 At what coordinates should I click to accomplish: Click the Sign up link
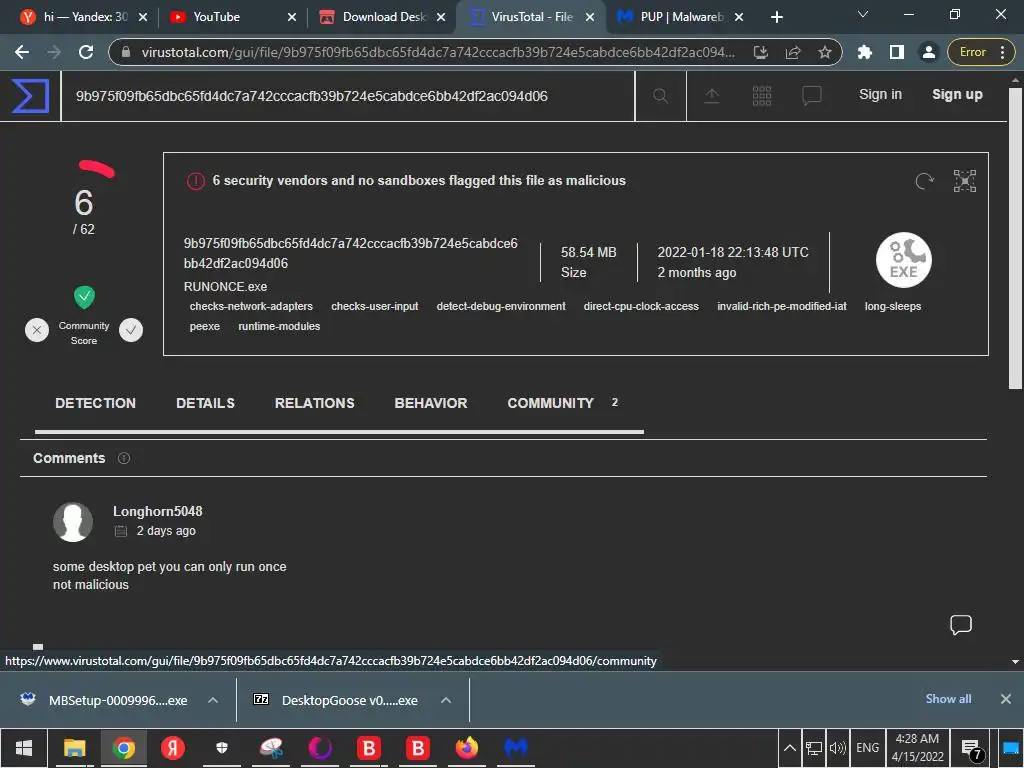pyautogui.click(x=957, y=95)
